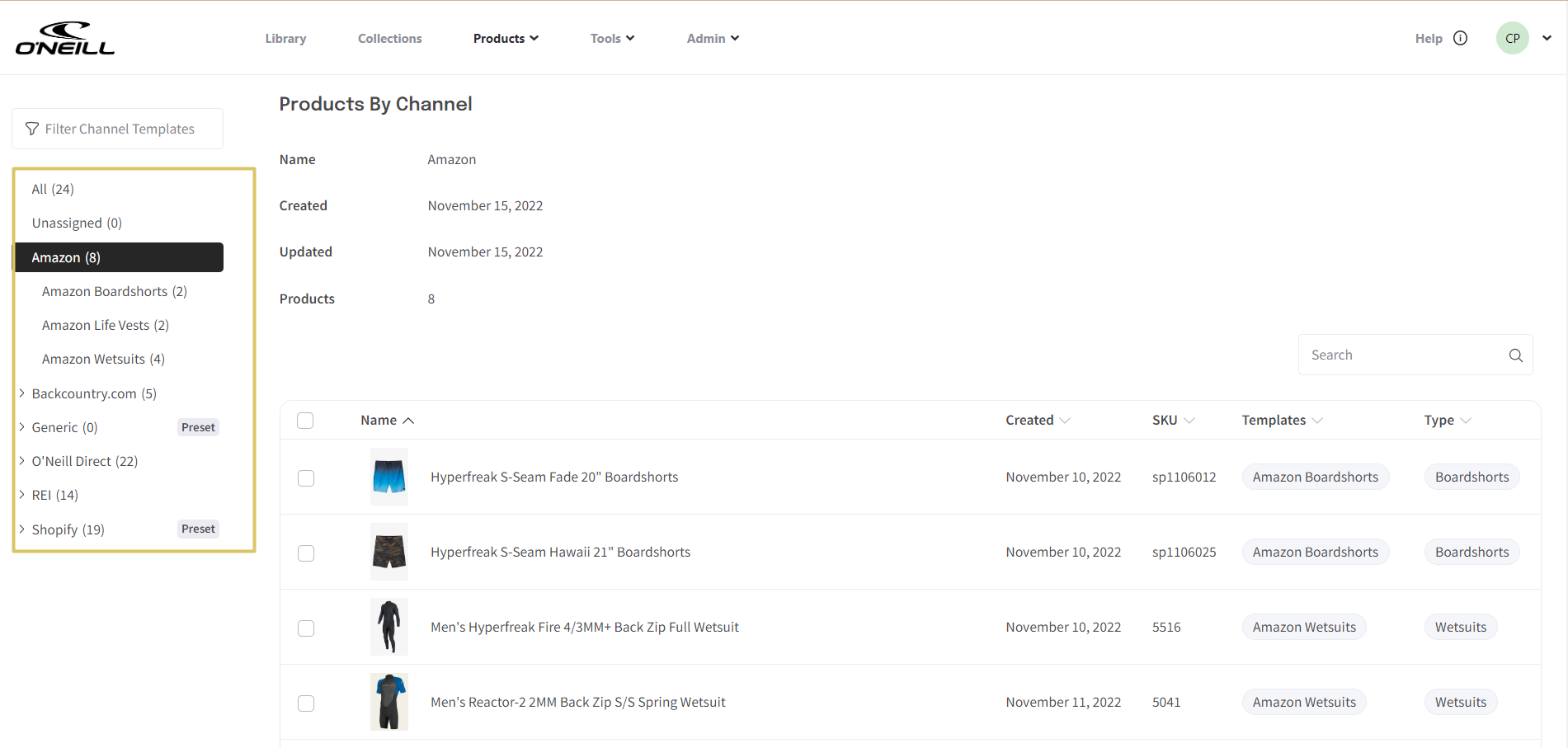Toggle the select-all checkbox in header
Viewport: 1568px width, 748px height.
coord(305,421)
